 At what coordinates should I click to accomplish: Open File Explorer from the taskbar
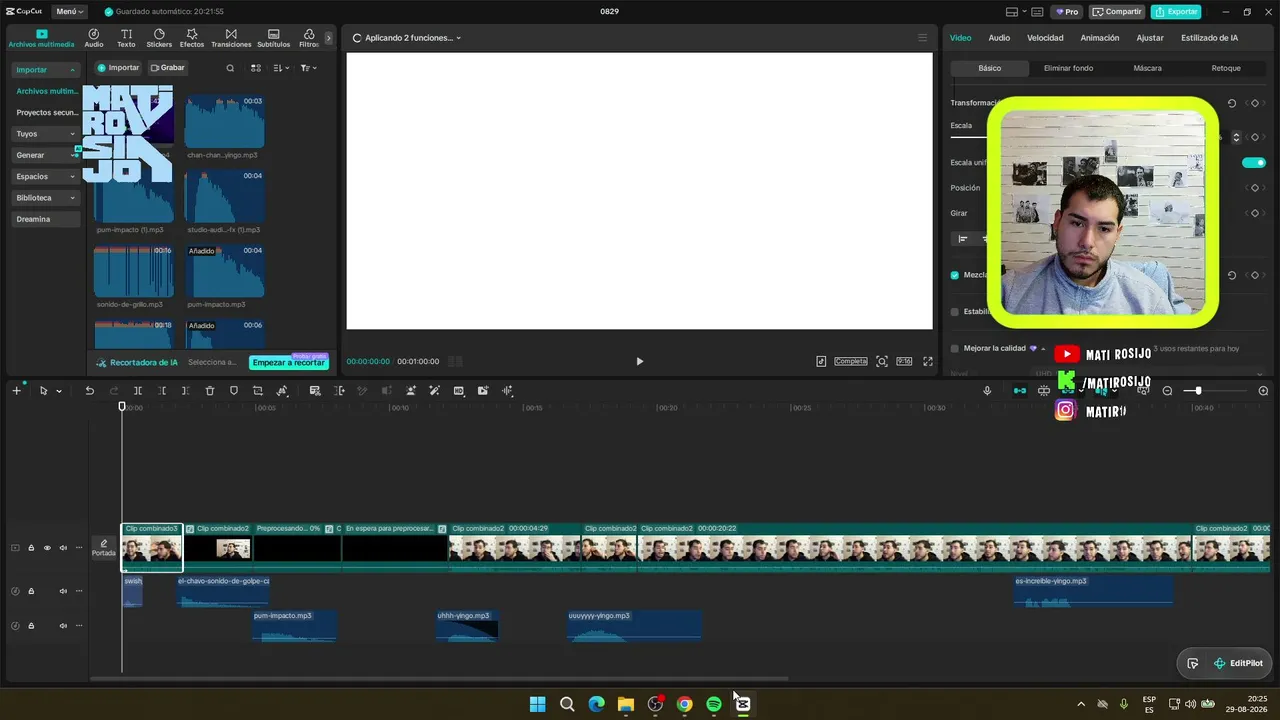coord(626,704)
